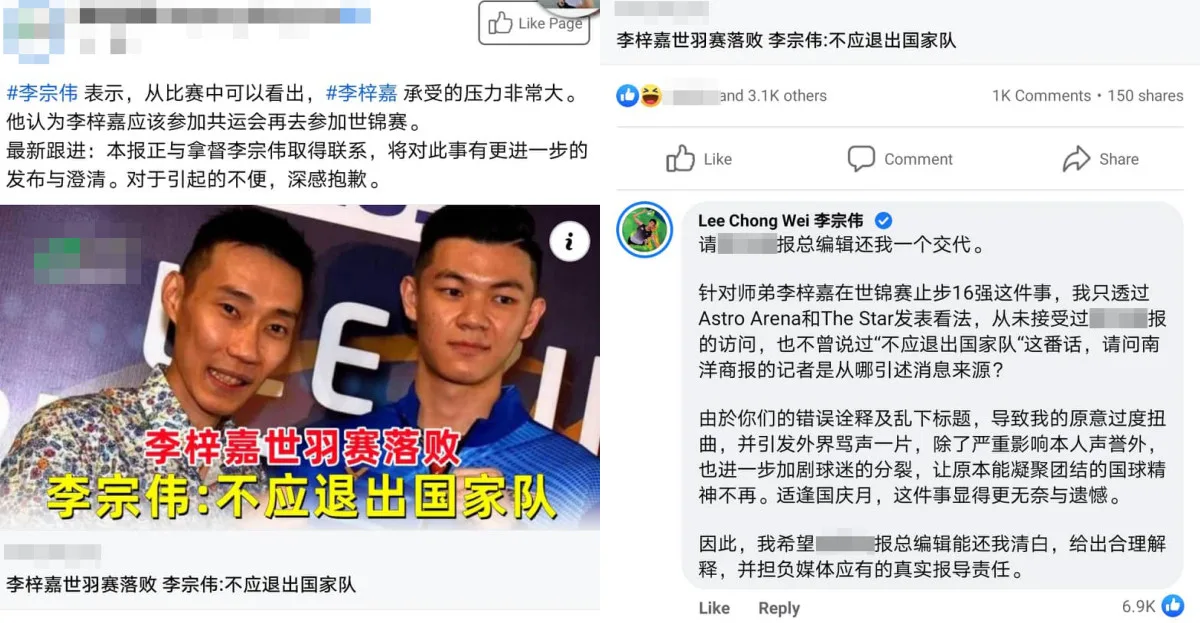Open the info icon on the photo

tap(569, 240)
